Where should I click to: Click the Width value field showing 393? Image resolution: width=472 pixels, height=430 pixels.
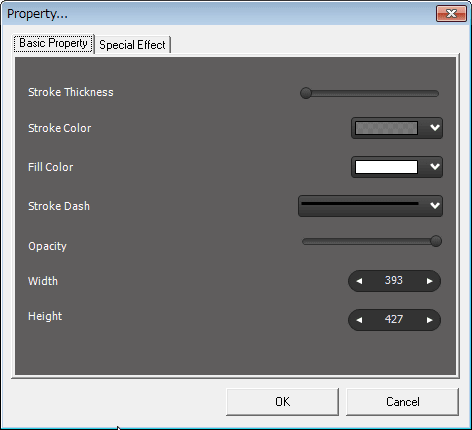pos(394,281)
